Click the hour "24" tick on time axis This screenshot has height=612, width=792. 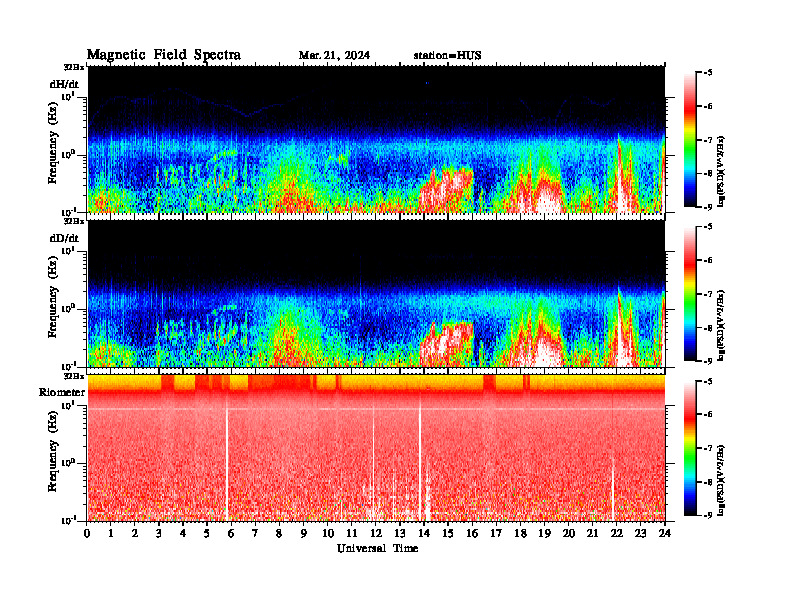tap(665, 533)
